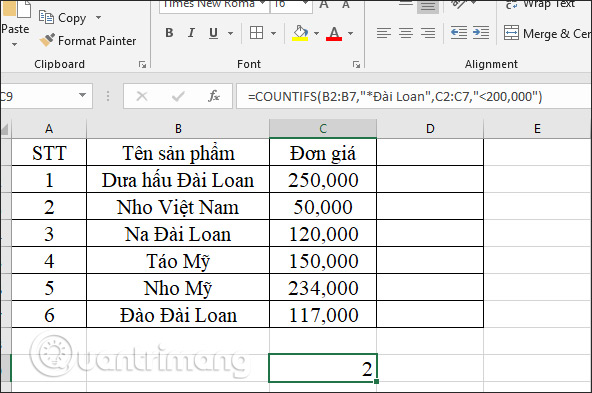Toggle Underline formatting

[x=213, y=33]
